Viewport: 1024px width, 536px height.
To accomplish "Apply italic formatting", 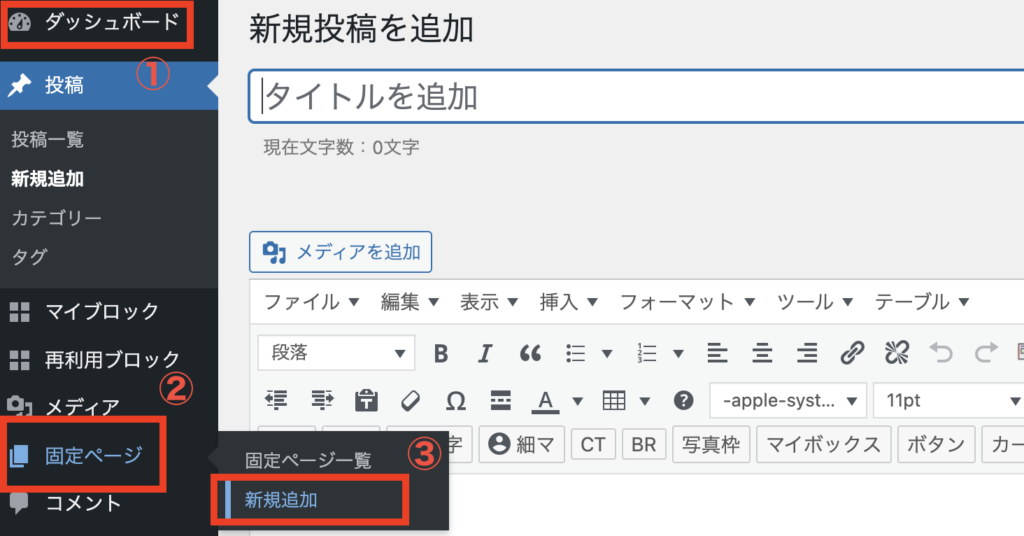I will click(x=485, y=353).
